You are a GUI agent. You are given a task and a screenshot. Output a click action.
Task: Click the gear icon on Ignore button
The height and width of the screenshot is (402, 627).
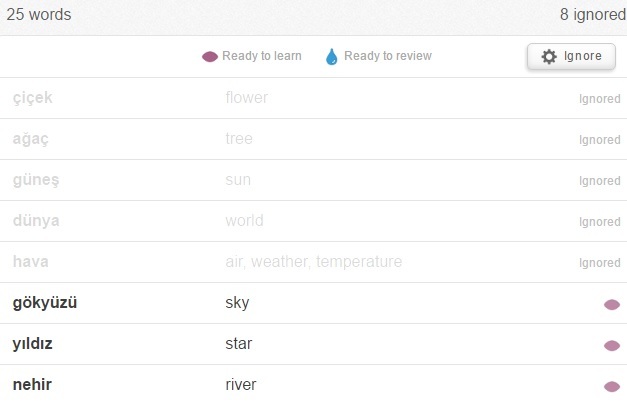pos(549,56)
